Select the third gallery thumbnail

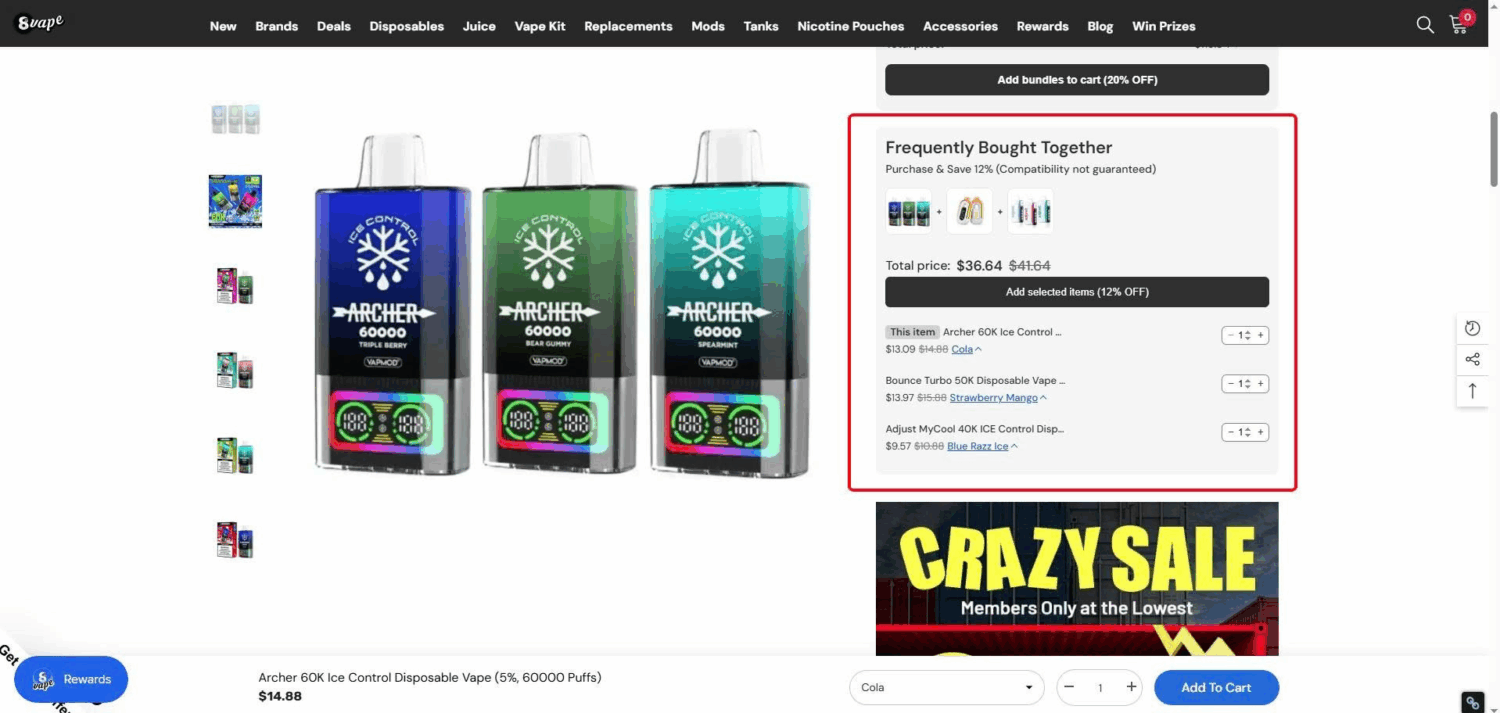coord(235,286)
